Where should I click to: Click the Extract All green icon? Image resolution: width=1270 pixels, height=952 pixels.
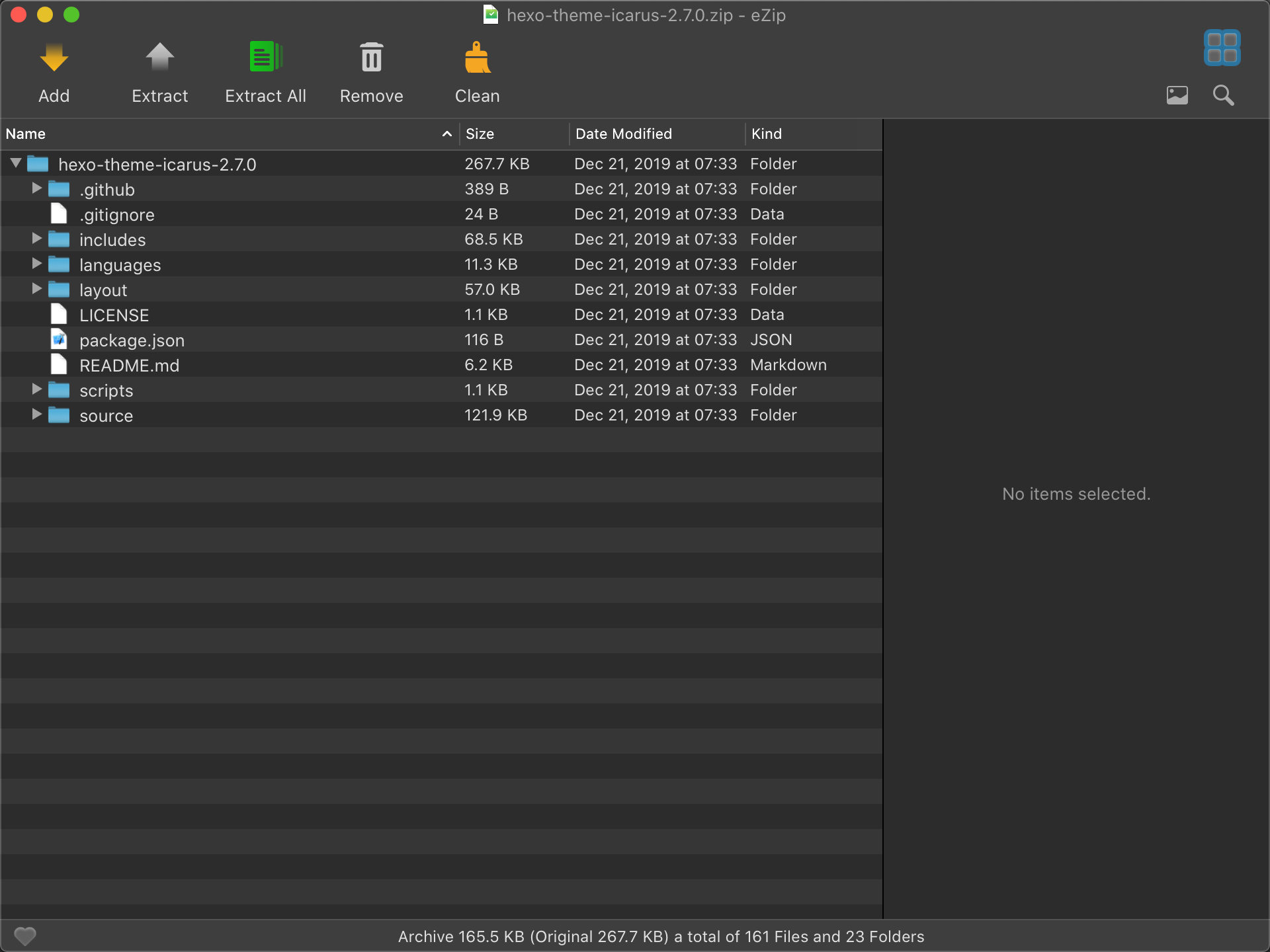click(x=265, y=57)
